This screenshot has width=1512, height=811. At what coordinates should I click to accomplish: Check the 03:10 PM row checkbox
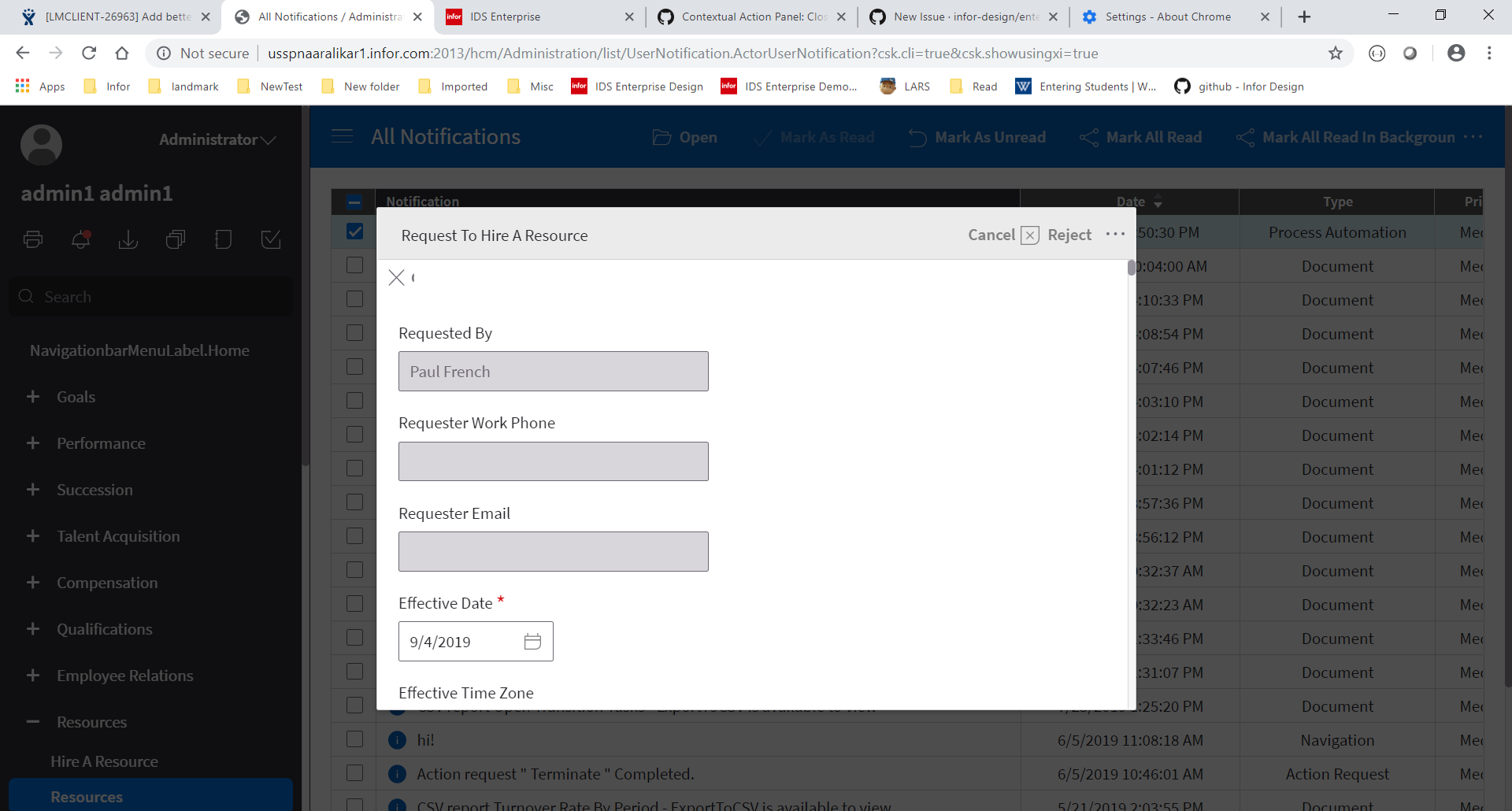point(354,401)
